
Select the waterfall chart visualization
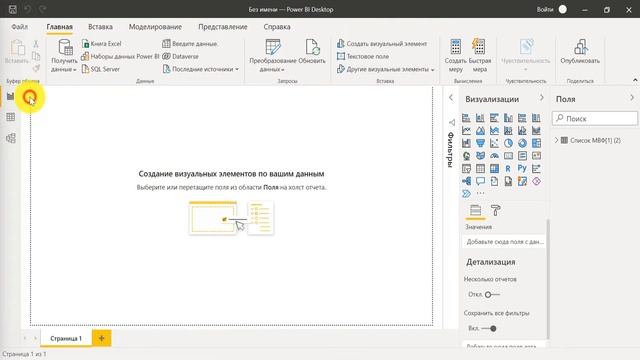466,143
